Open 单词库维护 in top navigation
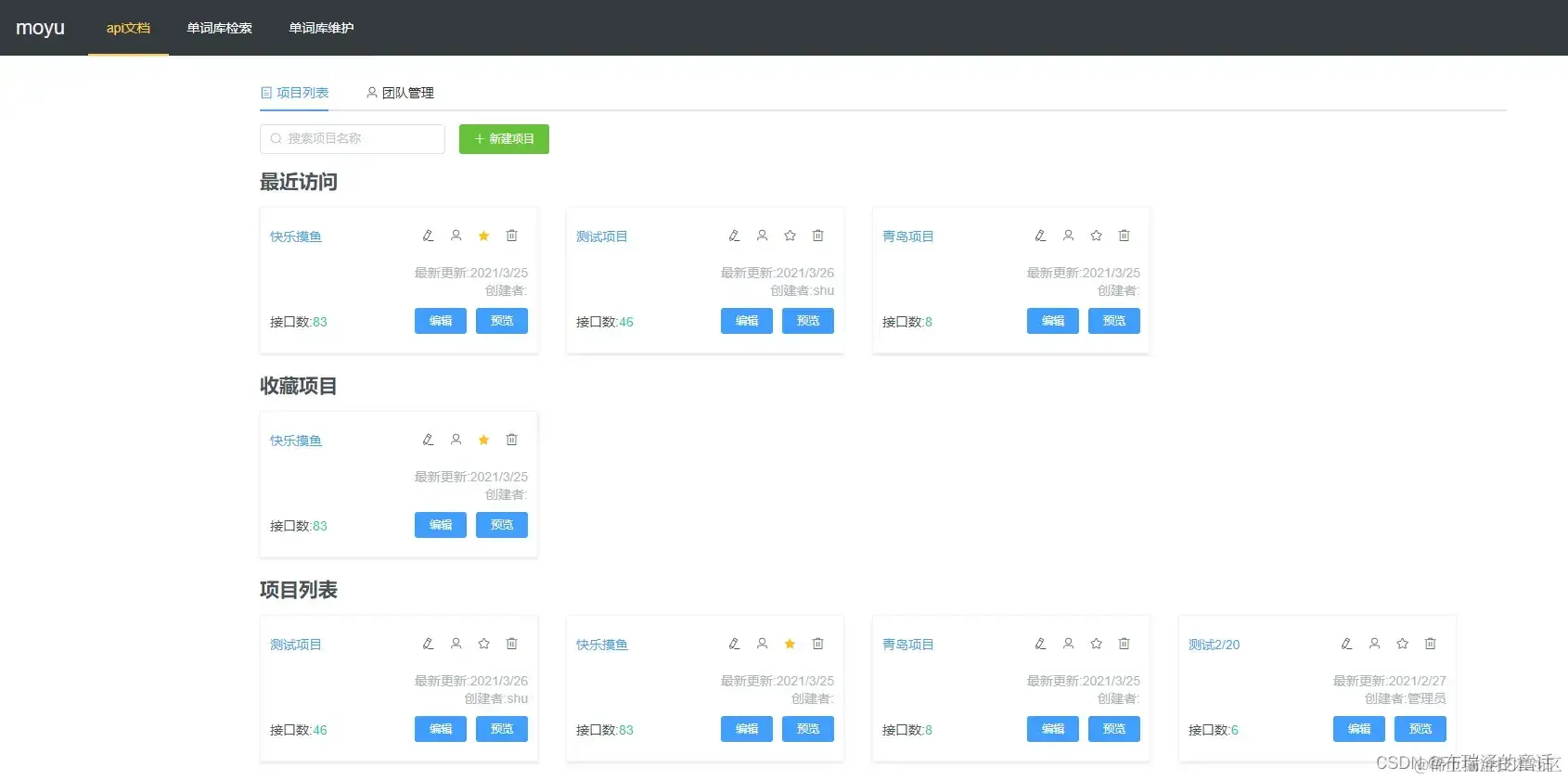The height and width of the screenshot is (780, 1568). pos(321,28)
